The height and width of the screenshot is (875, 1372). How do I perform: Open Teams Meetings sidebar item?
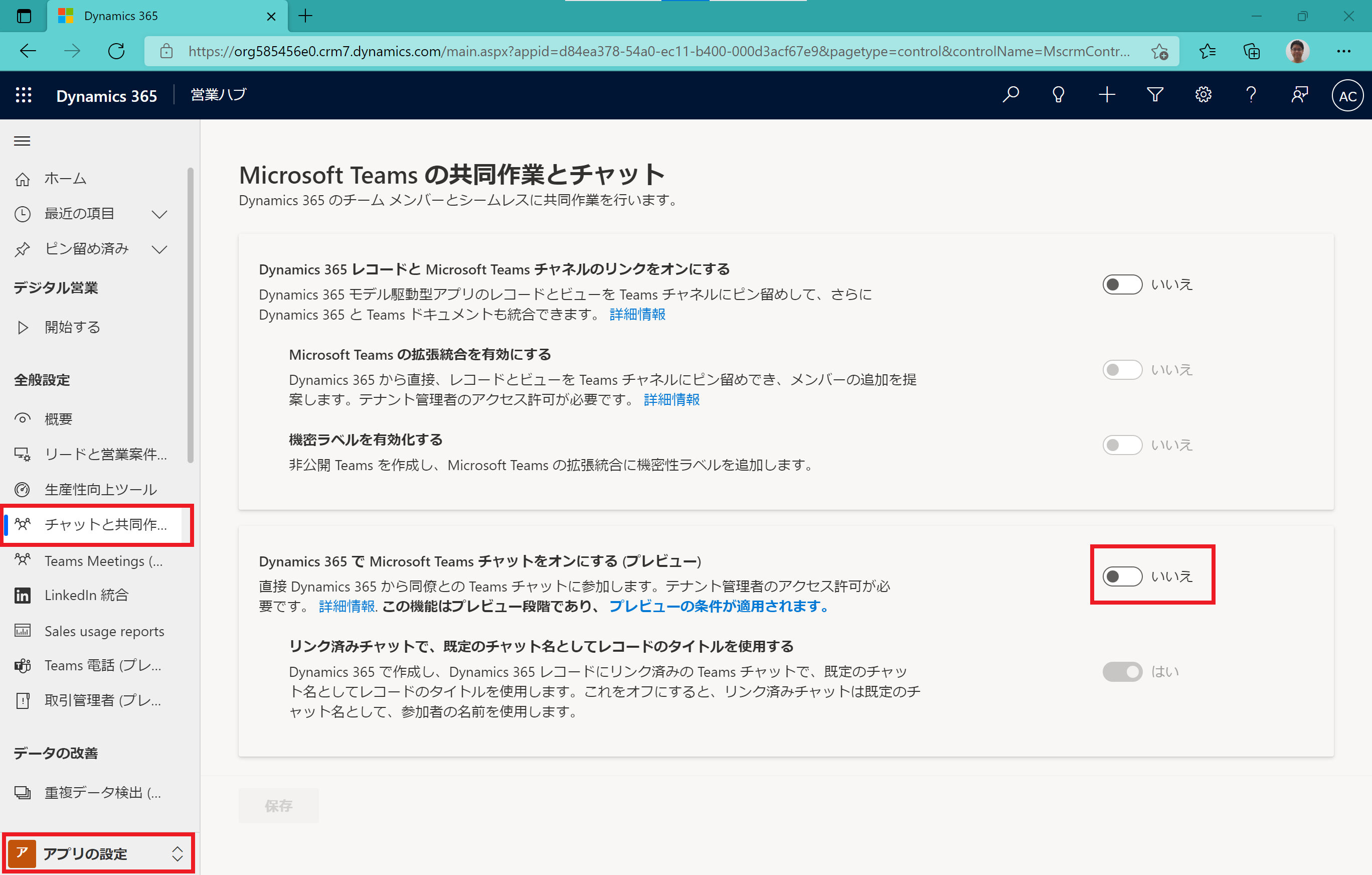click(x=91, y=560)
